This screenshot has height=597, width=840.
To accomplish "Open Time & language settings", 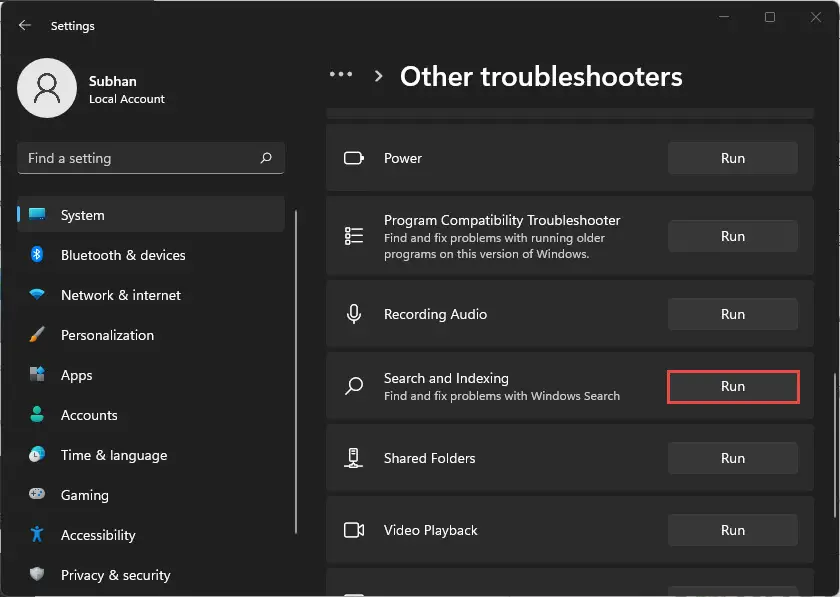I will (x=151, y=455).
